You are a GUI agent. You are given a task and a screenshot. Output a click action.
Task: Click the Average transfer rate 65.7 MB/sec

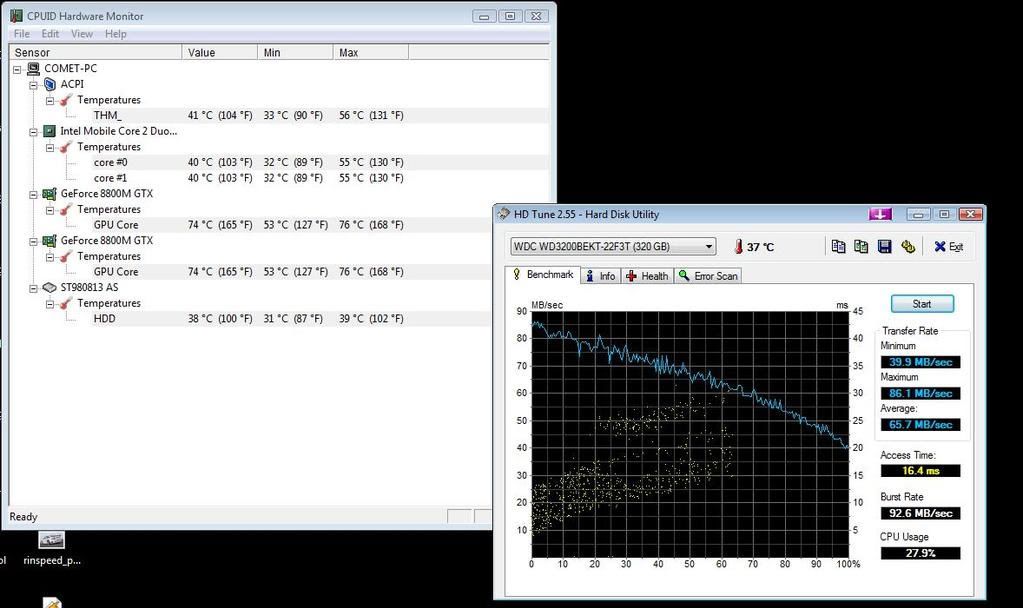(921, 425)
